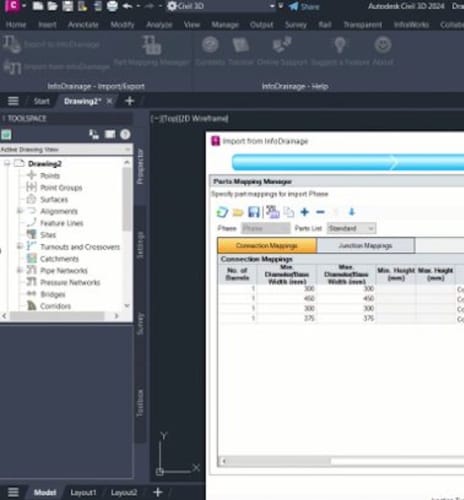Select Catchments in the Prospector tree
Viewport: 464px width, 500px height.
coord(59,259)
